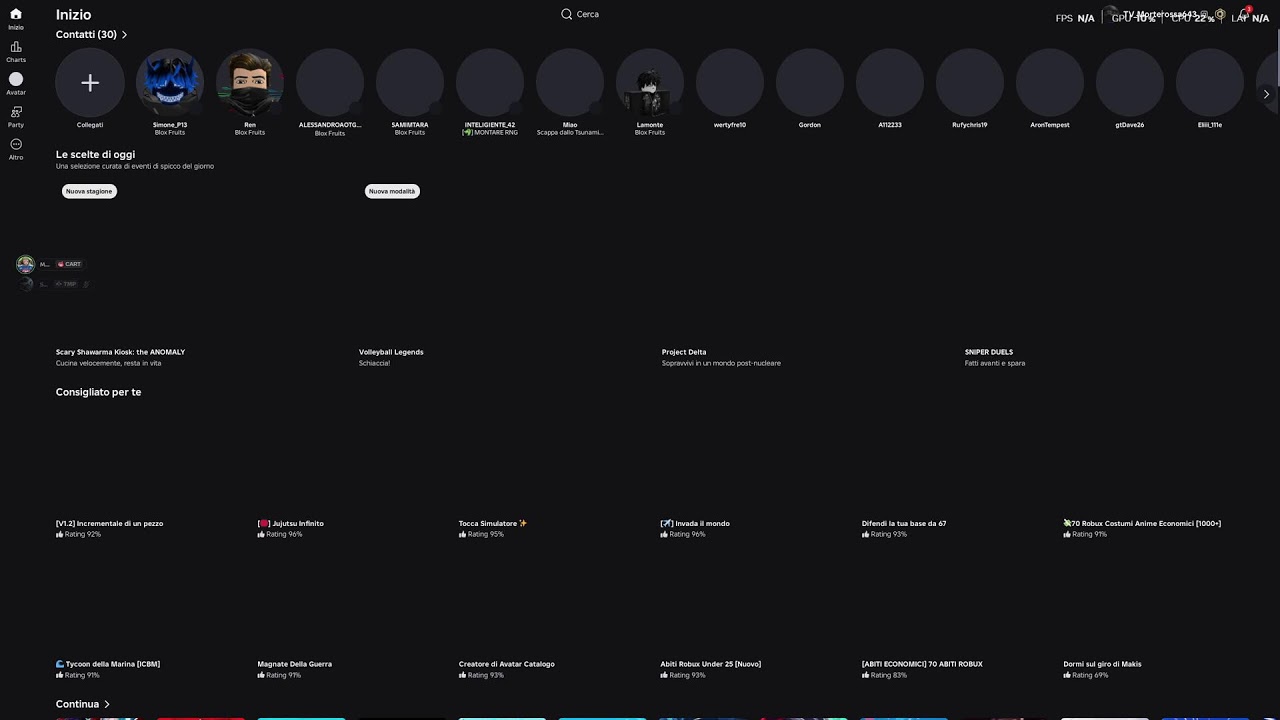Open Magnate Della Guerra game

coord(294,664)
